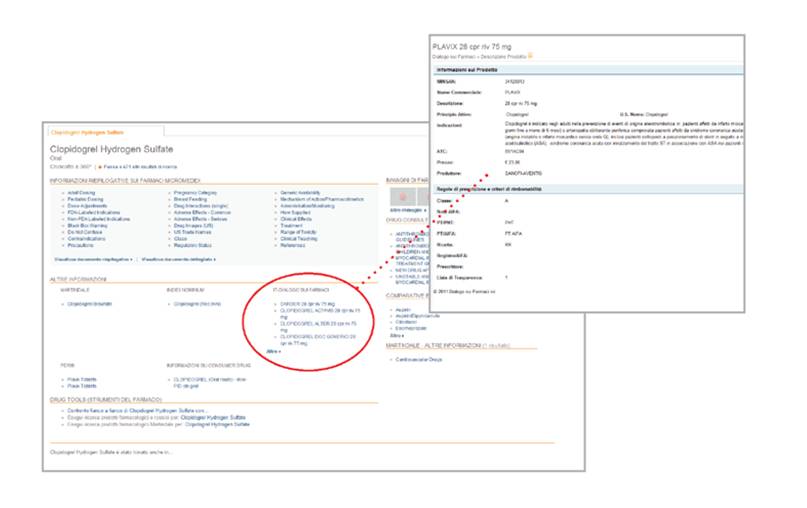Click 'Regole di prescrizione' section header
Viewport: 807px width, 508px height.
pyautogui.click(x=588, y=189)
